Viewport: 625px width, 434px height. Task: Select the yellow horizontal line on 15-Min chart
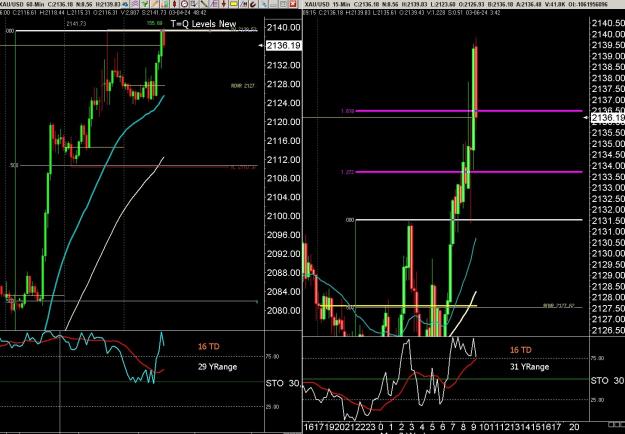coord(398,306)
